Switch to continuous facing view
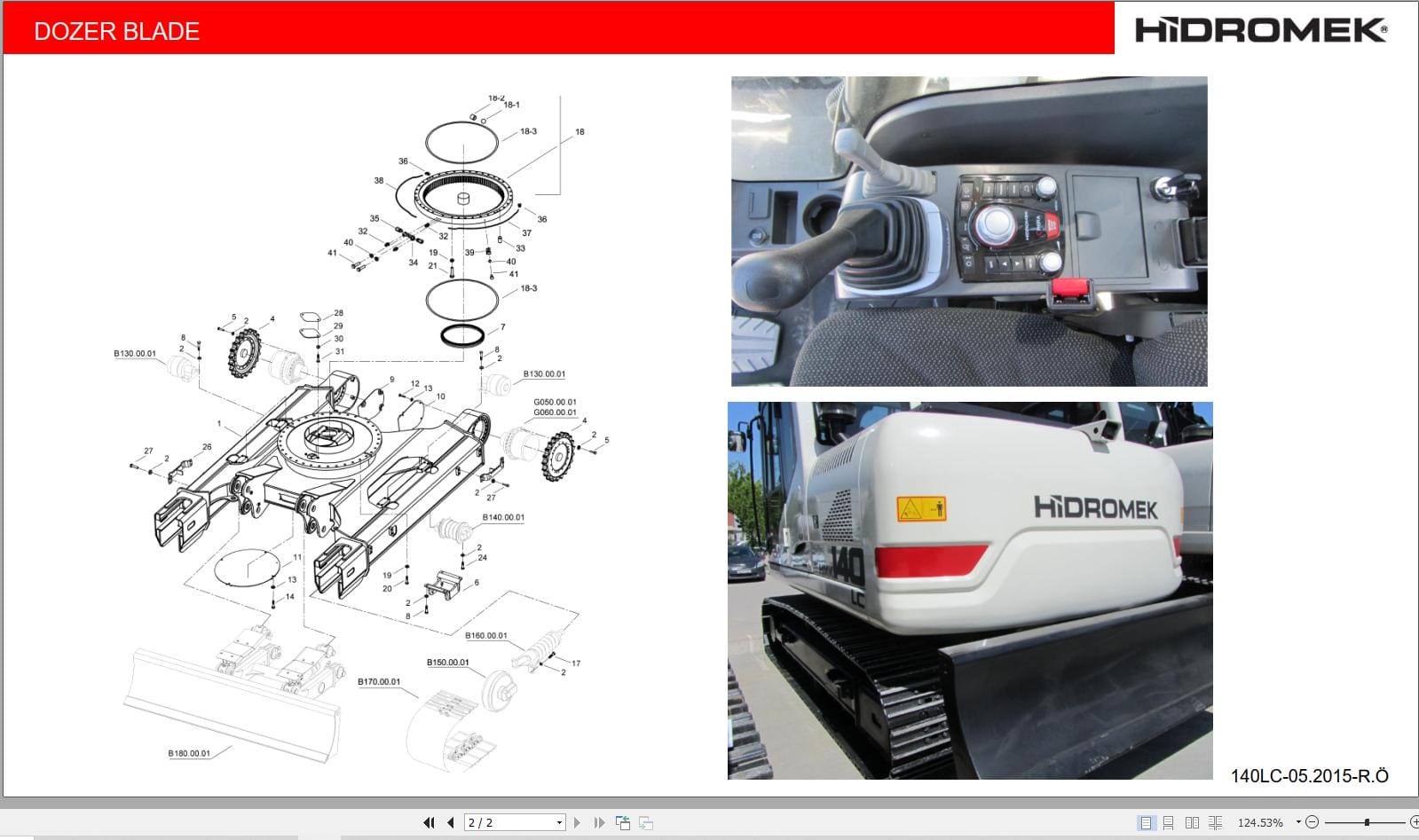The width and height of the screenshot is (1419, 840). tap(1216, 822)
